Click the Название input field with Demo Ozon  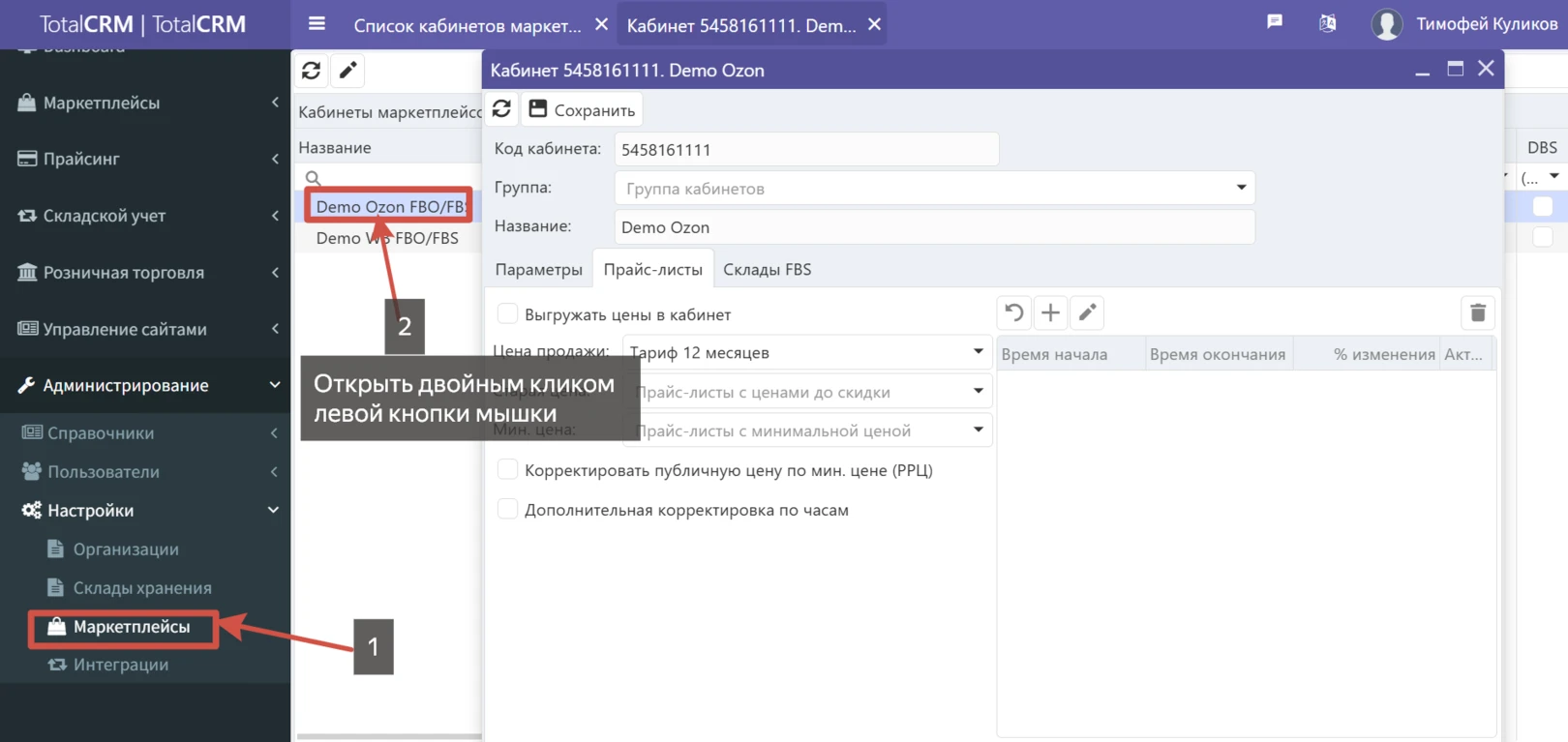point(934,227)
